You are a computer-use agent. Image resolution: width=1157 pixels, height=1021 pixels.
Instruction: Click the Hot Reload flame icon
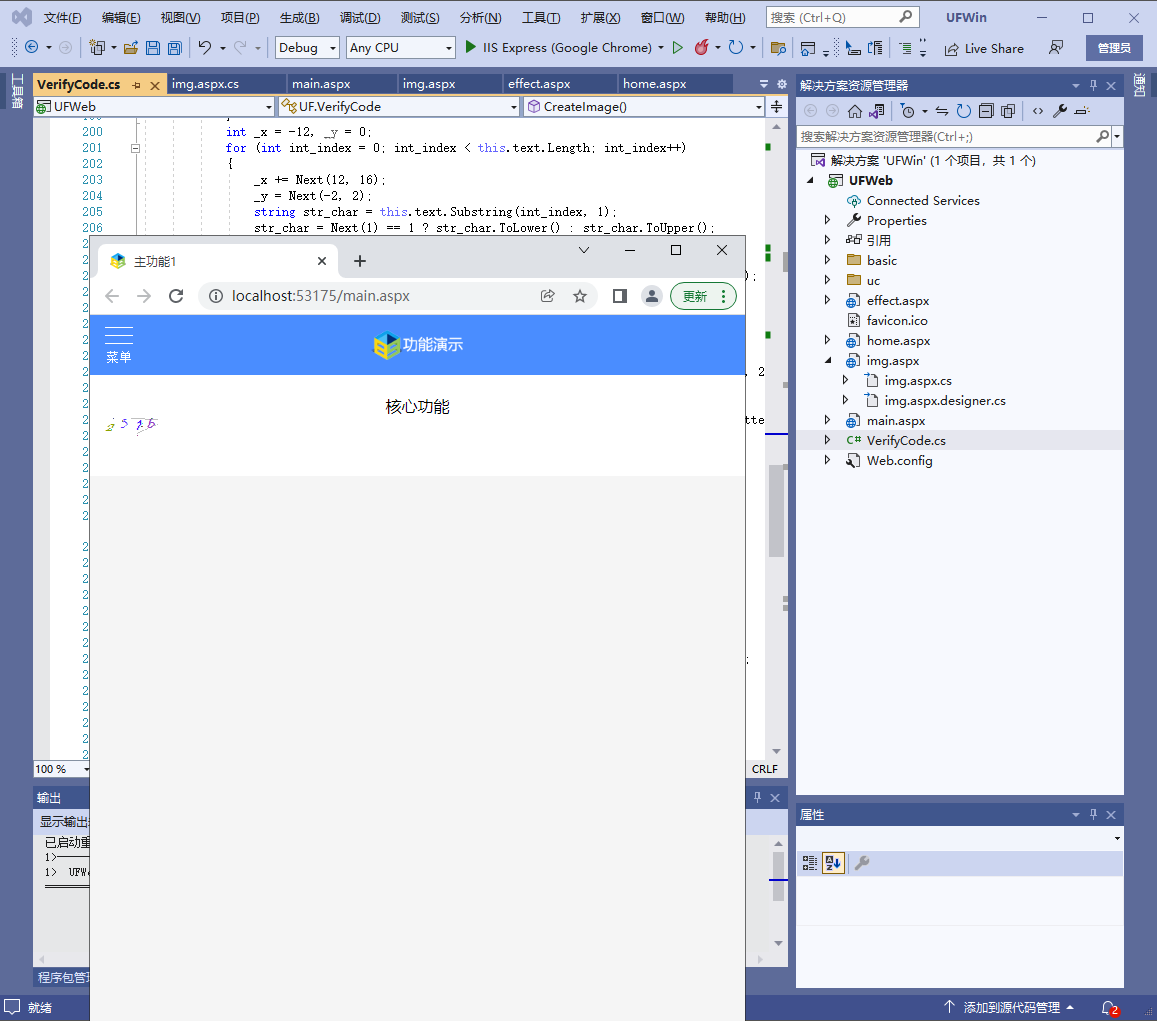pyautogui.click(x=701, y=48)
